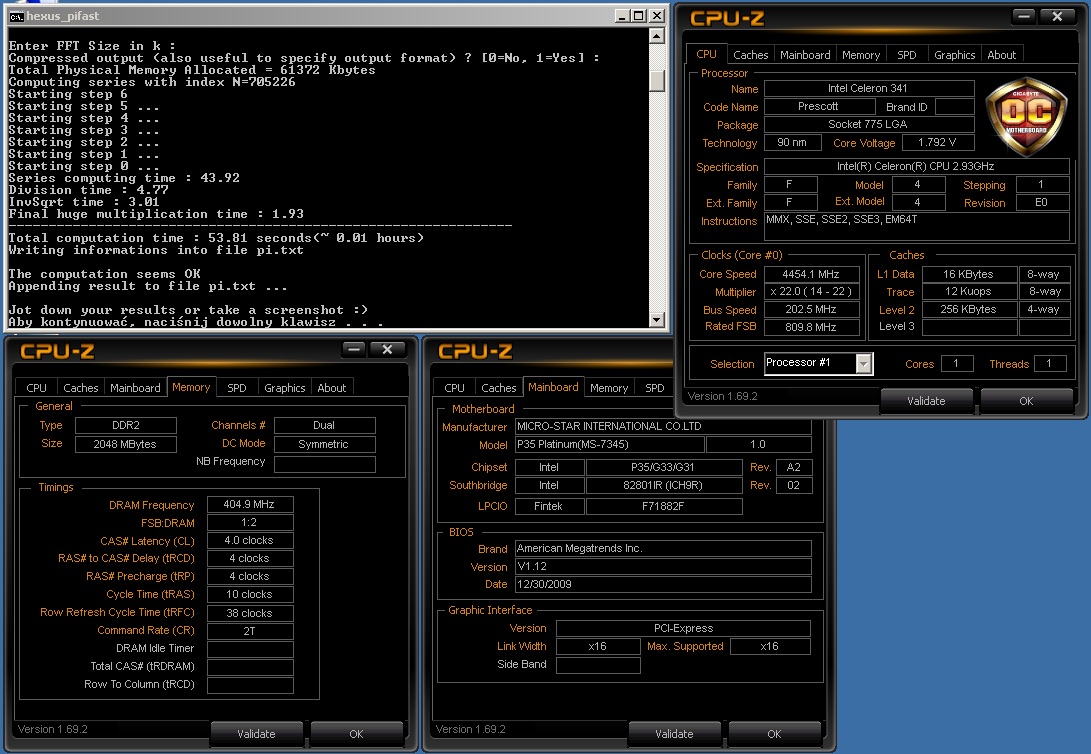The width and height of the screenshot is (1091, 754).
Task: Click the Core Voltage value 1.792 V
Action: coord(938,143)
